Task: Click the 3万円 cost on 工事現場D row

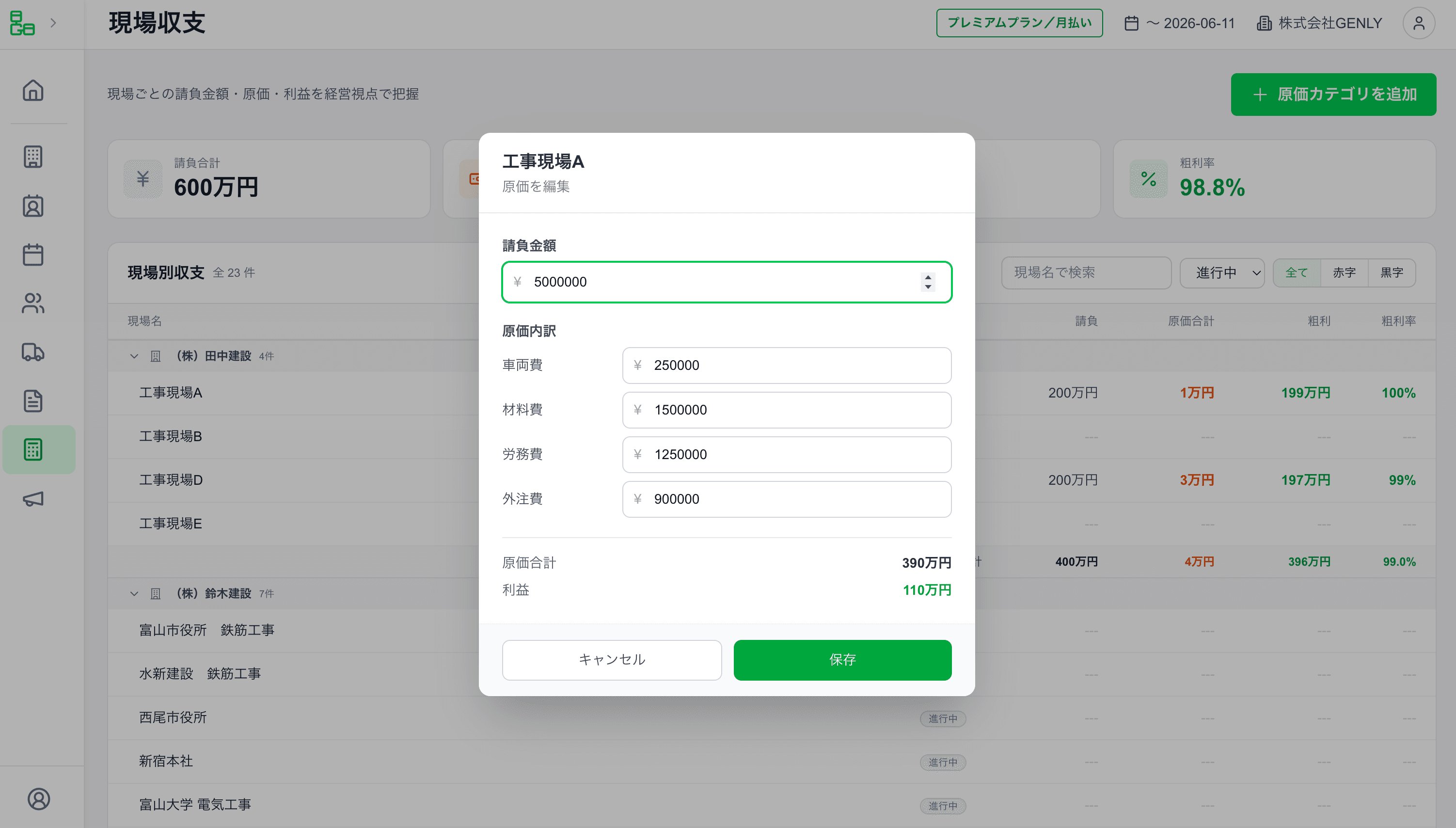Action: click(x=1197, y=480)
